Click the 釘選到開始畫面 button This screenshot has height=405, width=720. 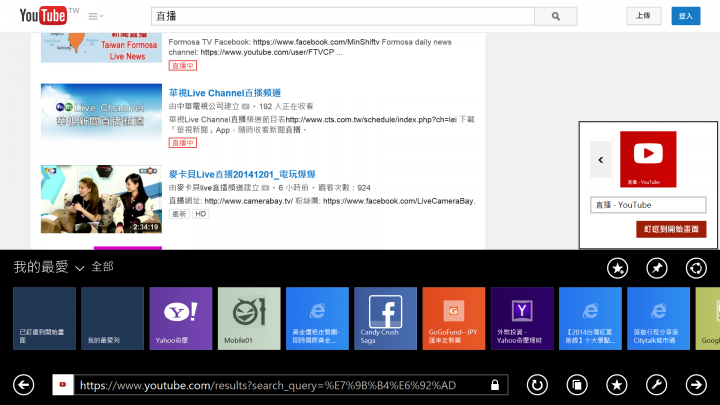[671, 229]
